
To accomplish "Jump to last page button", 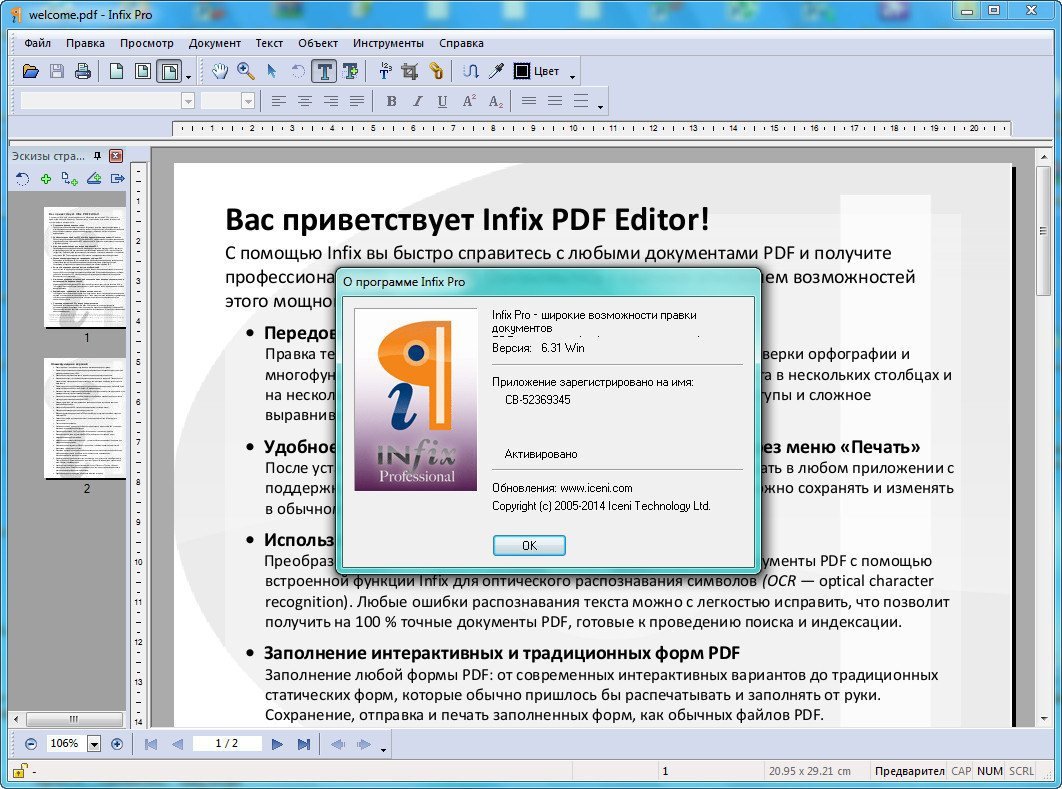I will tap(303, 744).
